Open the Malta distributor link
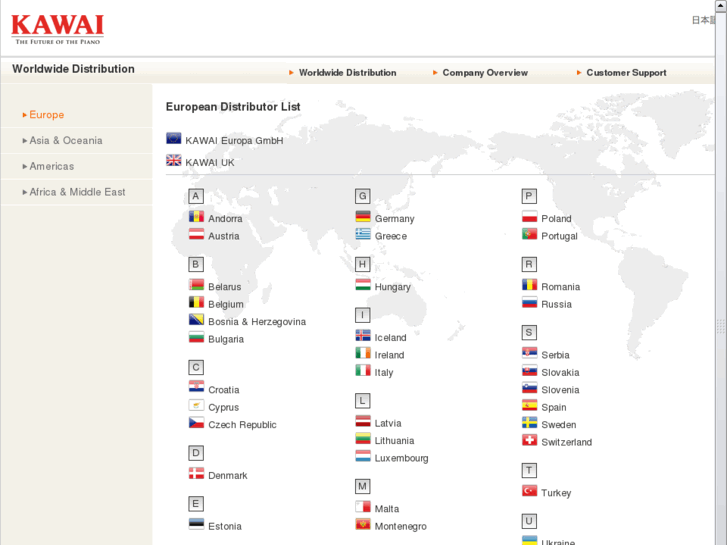The height and width of the screenshot is (545, 727). click(x=387, y=509)
